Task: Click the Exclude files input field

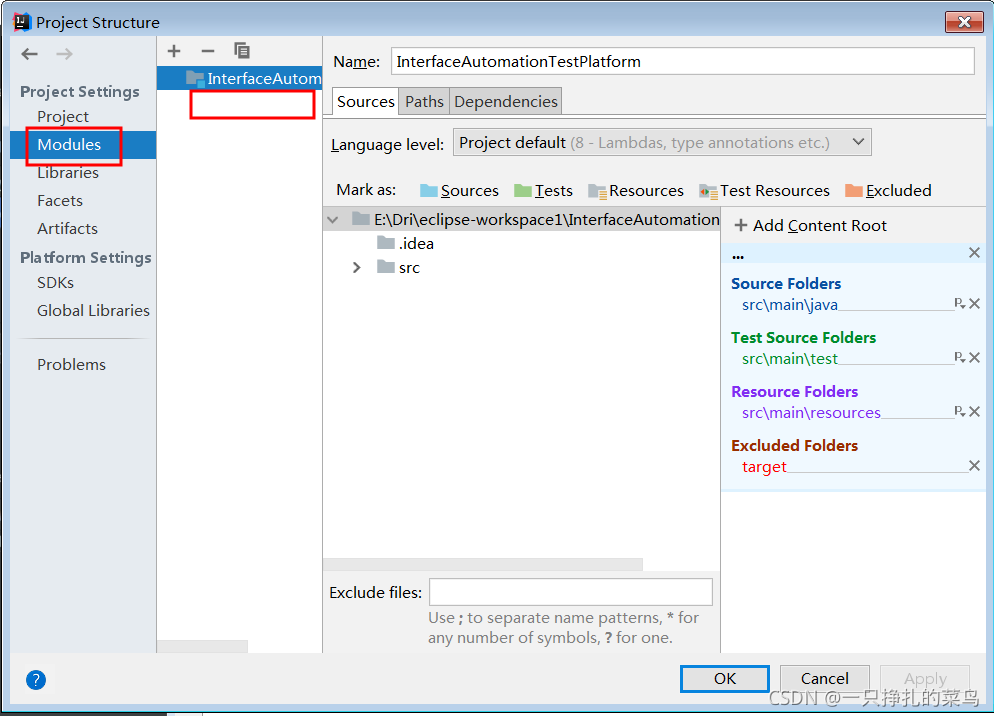Action: (571, 592)
